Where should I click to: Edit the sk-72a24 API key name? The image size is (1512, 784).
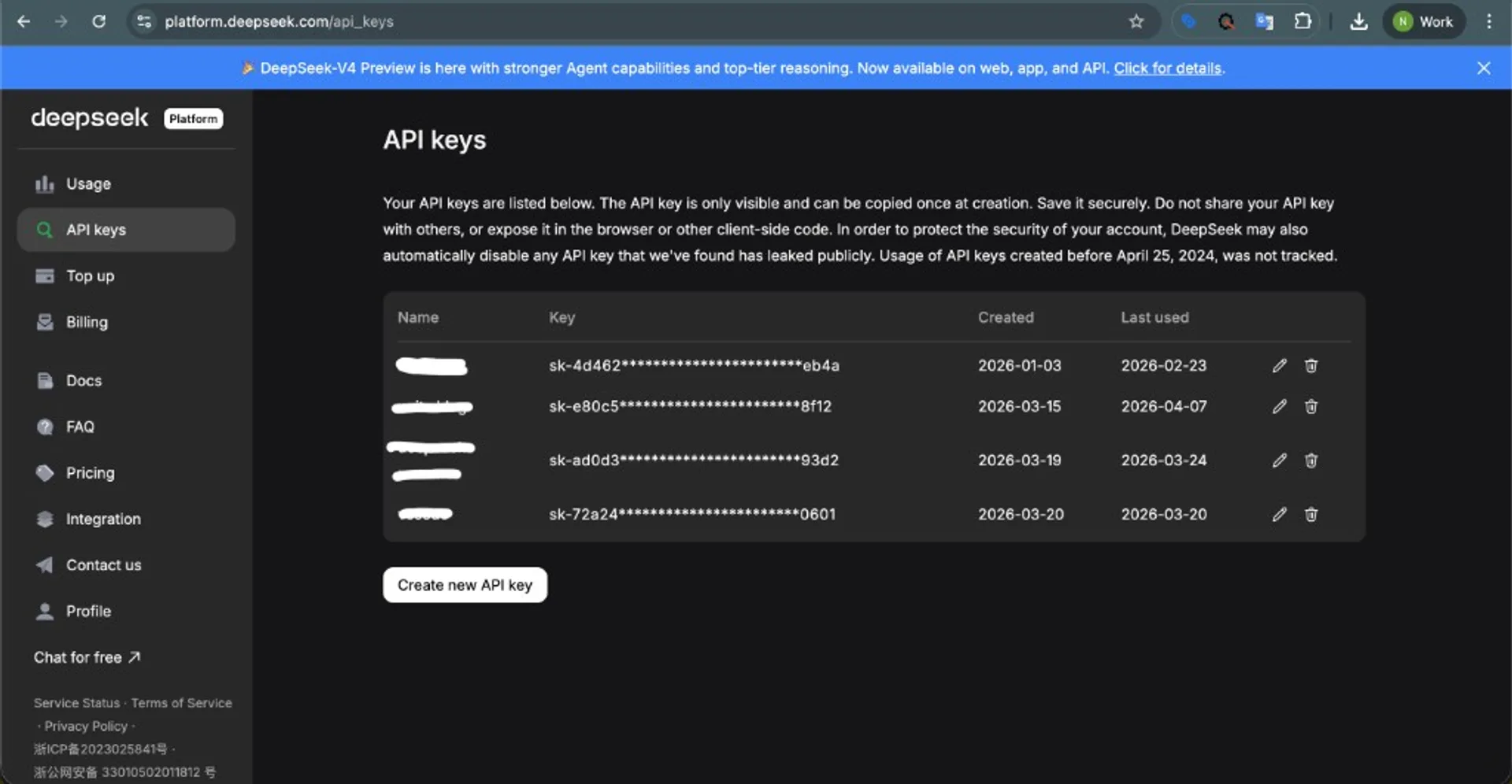click(1279, 514)
